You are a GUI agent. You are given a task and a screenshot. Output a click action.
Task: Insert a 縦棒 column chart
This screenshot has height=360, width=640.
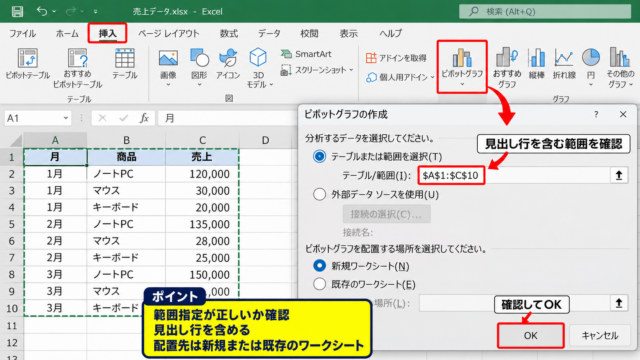(x=537, y=63)
